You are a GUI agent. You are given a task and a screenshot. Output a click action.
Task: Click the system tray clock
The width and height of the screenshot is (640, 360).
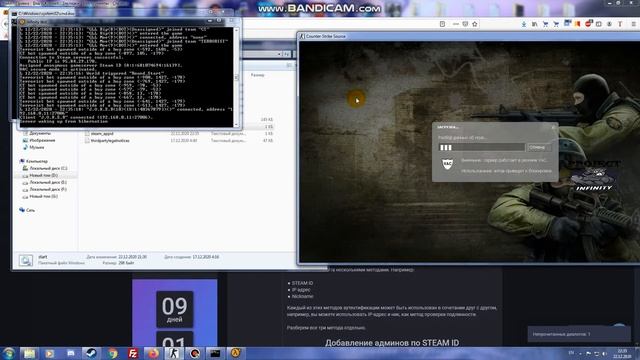tap(622, 353)
